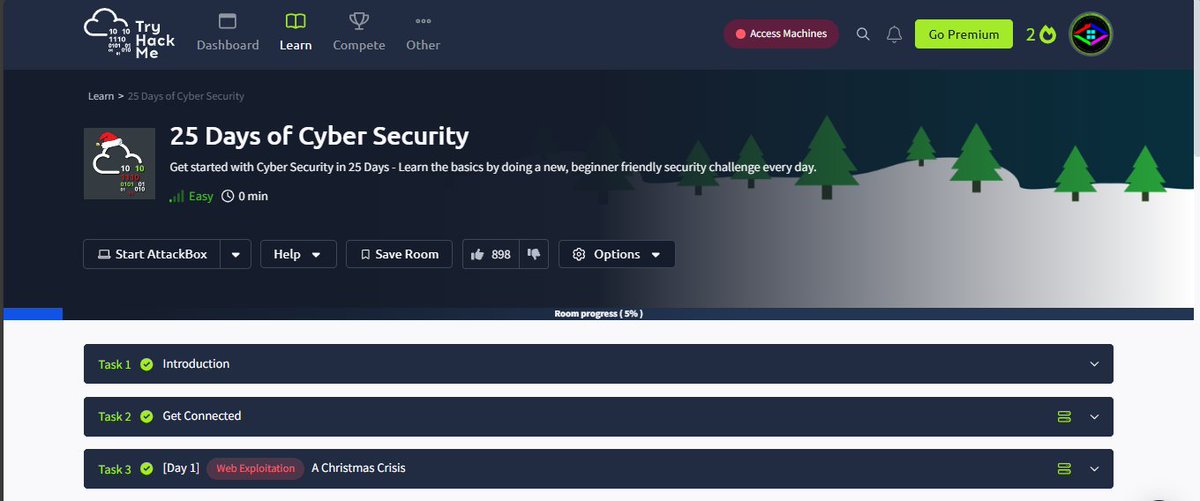Click the page title 25 Days of Cyber Security
The width and height of the screenshot is (1200, 501).
pyautogui.click(x=319, y=135)
